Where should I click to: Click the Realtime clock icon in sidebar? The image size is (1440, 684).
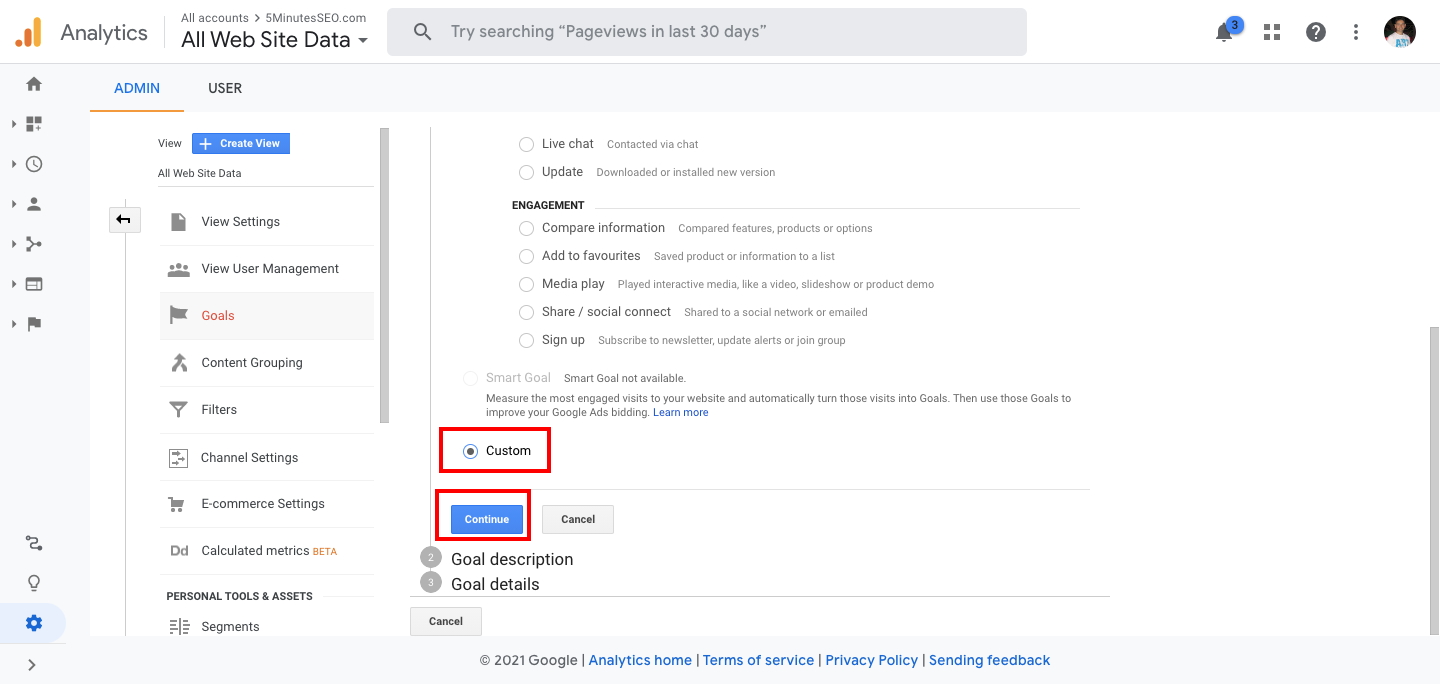[34, 164]
